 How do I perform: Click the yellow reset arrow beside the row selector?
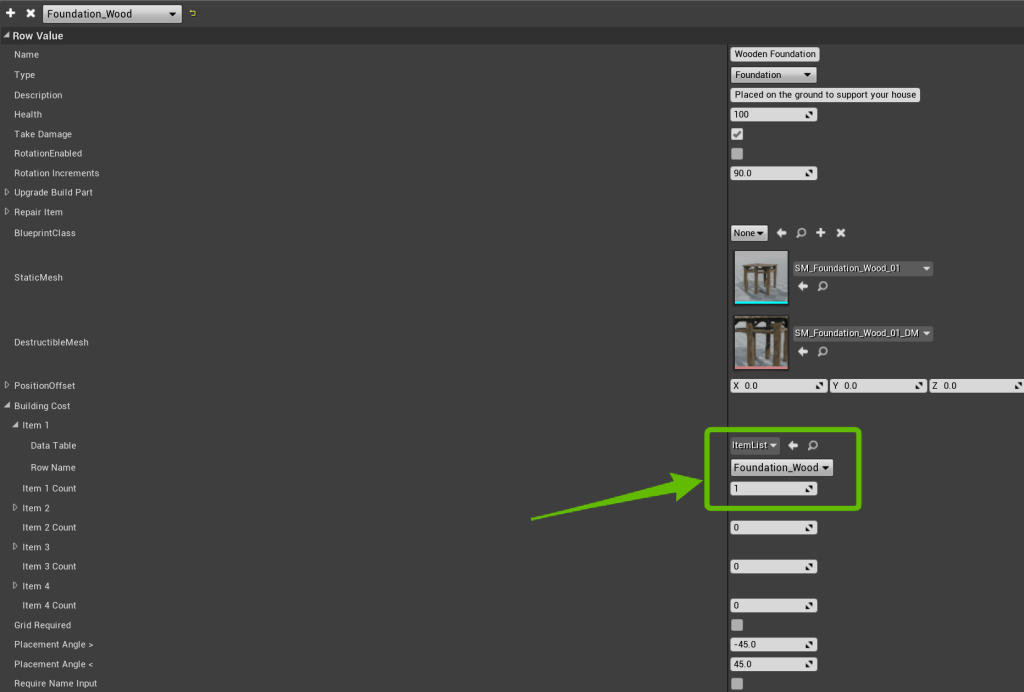coord(193,13)
